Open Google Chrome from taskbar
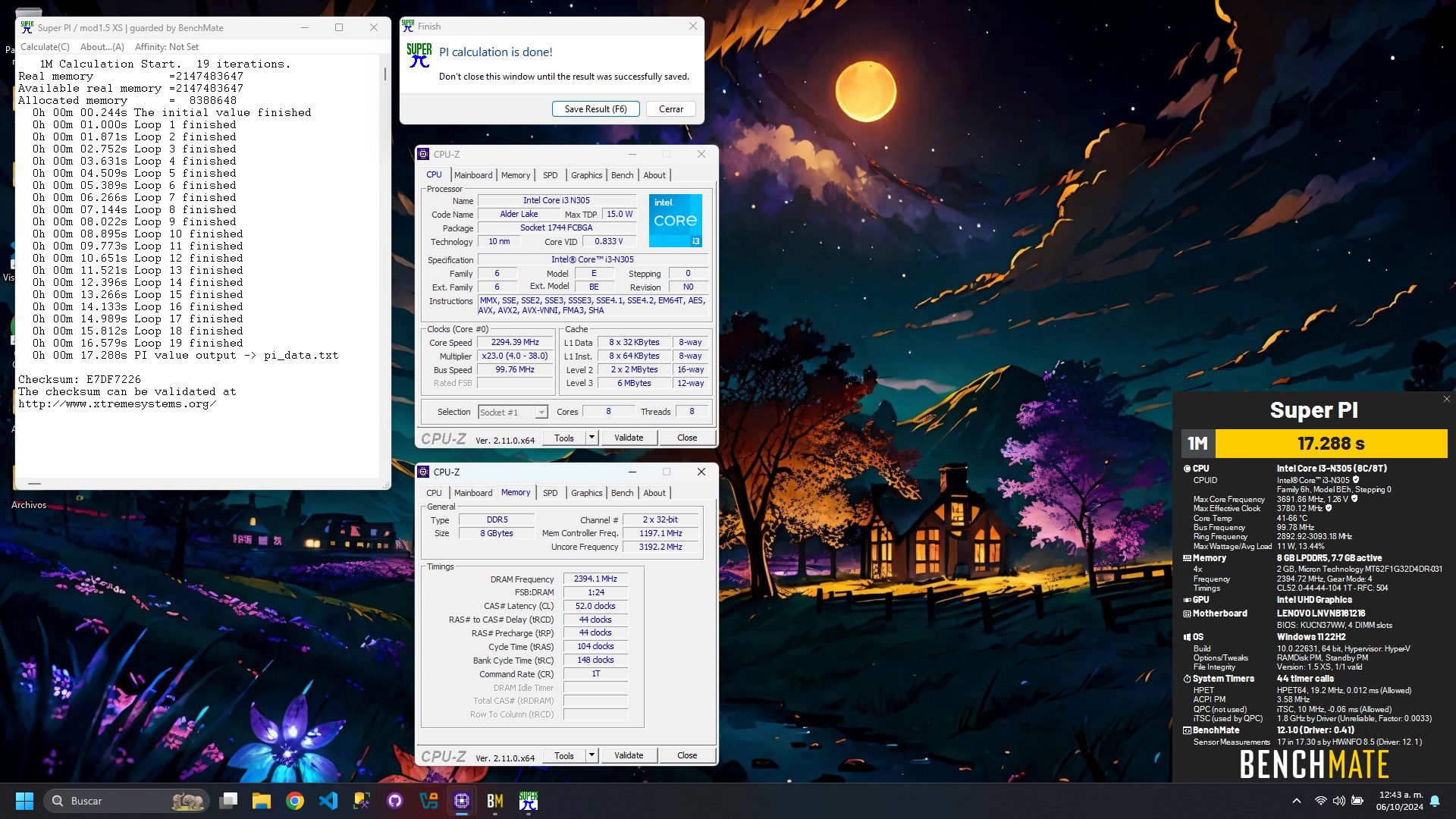Screen dimensions: 1456x819 pos(295,801)
